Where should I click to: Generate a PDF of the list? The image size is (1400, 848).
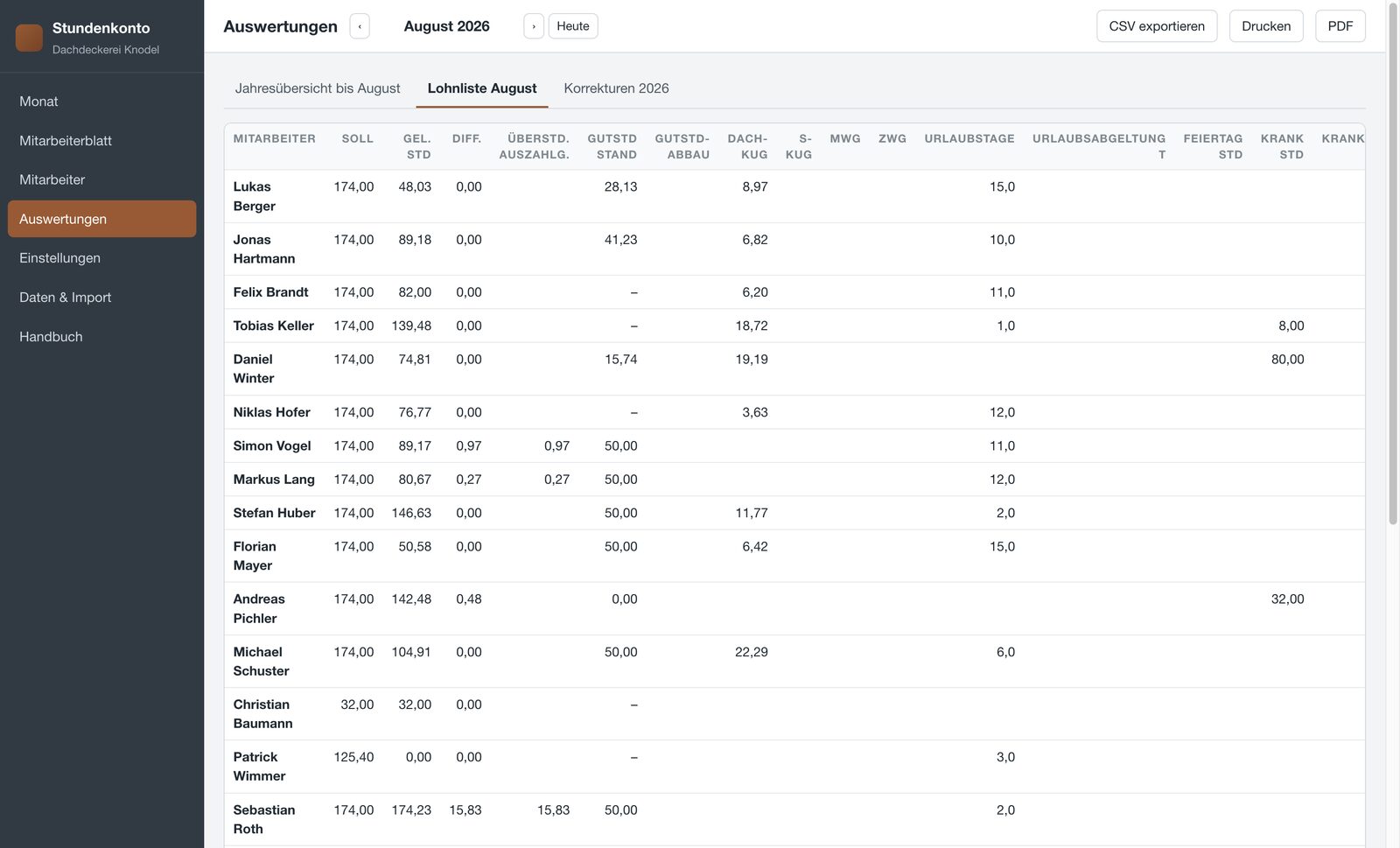click(1340, 26)
